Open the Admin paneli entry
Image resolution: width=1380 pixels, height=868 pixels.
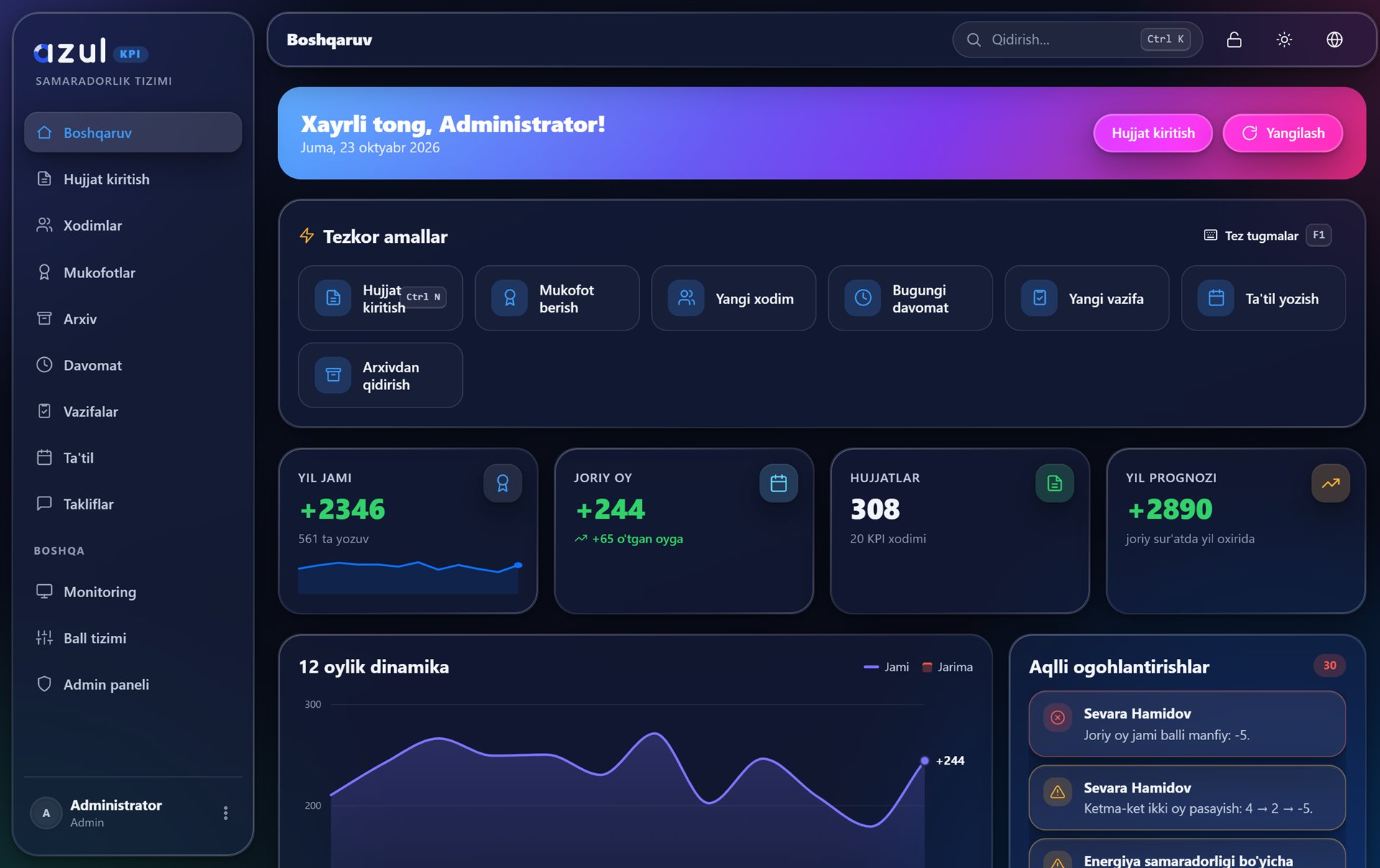[133, 684]
